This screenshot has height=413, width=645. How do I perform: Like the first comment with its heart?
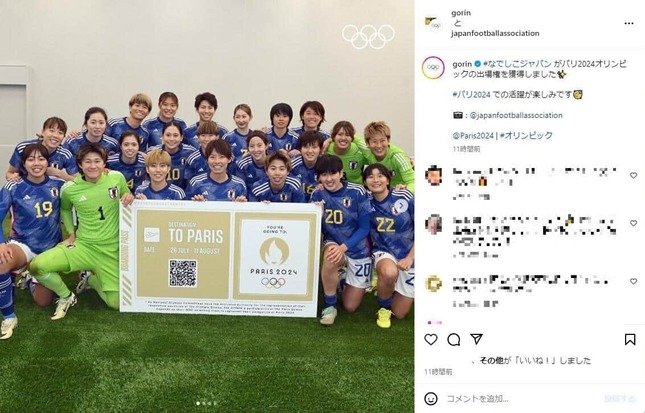pos(633,175)
